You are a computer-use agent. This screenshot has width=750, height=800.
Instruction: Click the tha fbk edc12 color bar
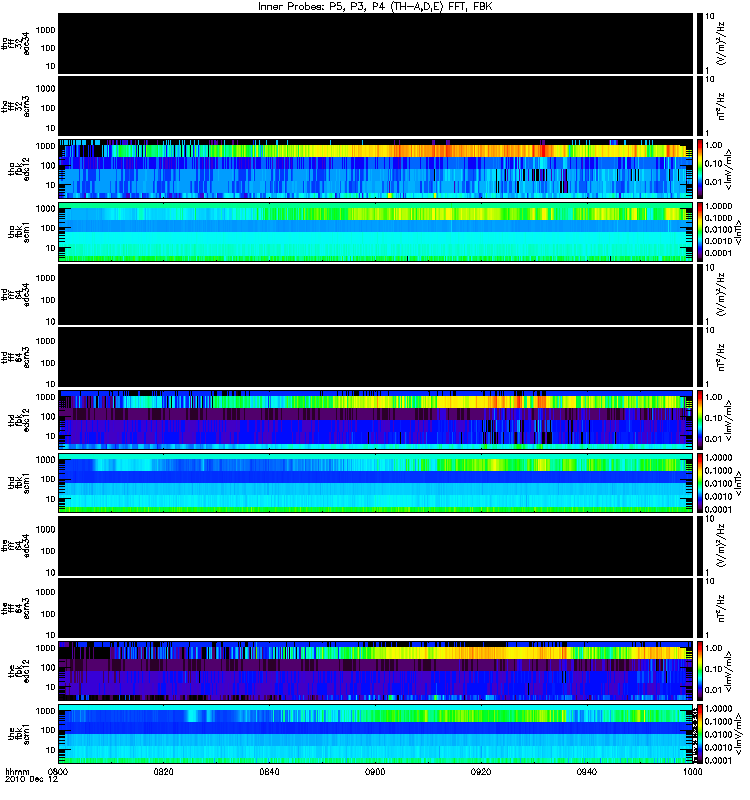click(x=700, y=168)
